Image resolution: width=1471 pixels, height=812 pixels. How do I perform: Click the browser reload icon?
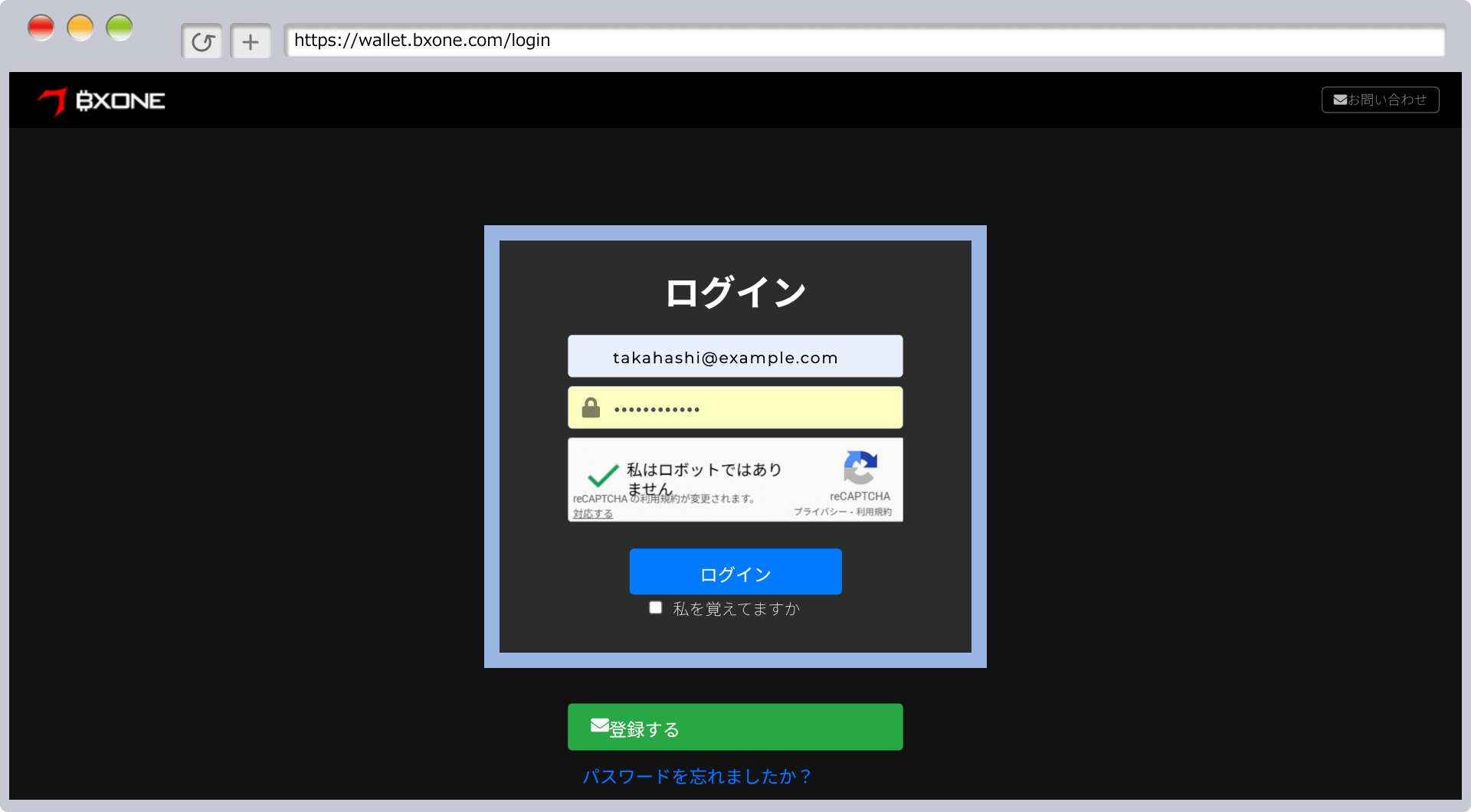pyautogui.click(x=201, y=41)
